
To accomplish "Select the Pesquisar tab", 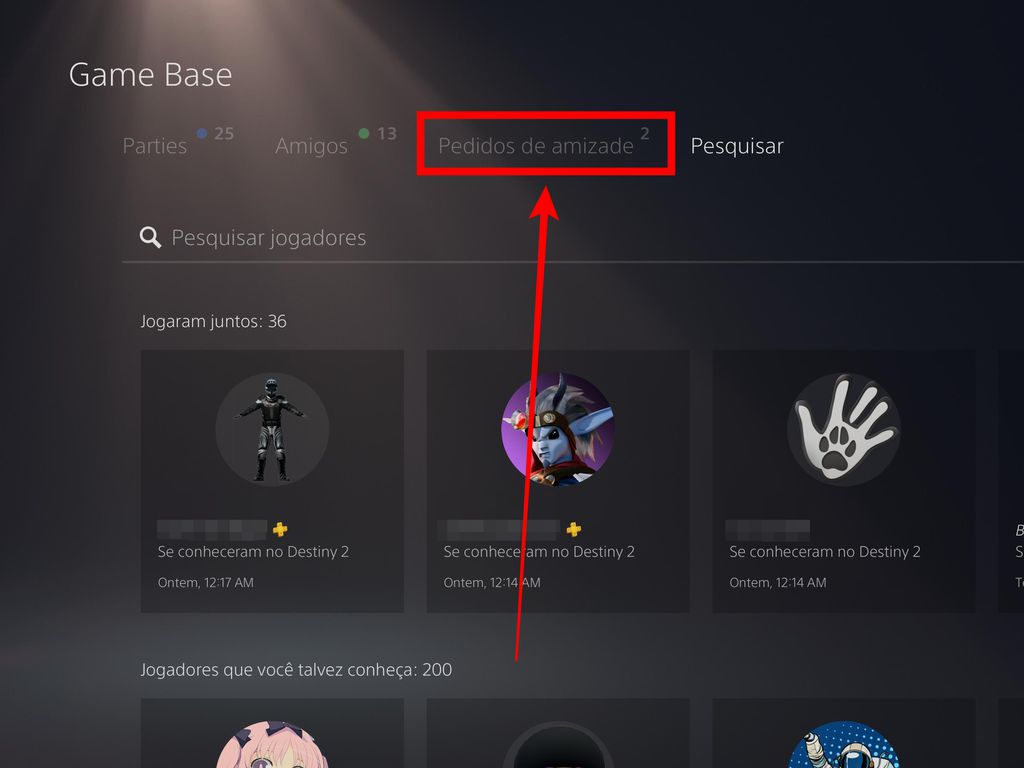I will click(x=737, y=146).
